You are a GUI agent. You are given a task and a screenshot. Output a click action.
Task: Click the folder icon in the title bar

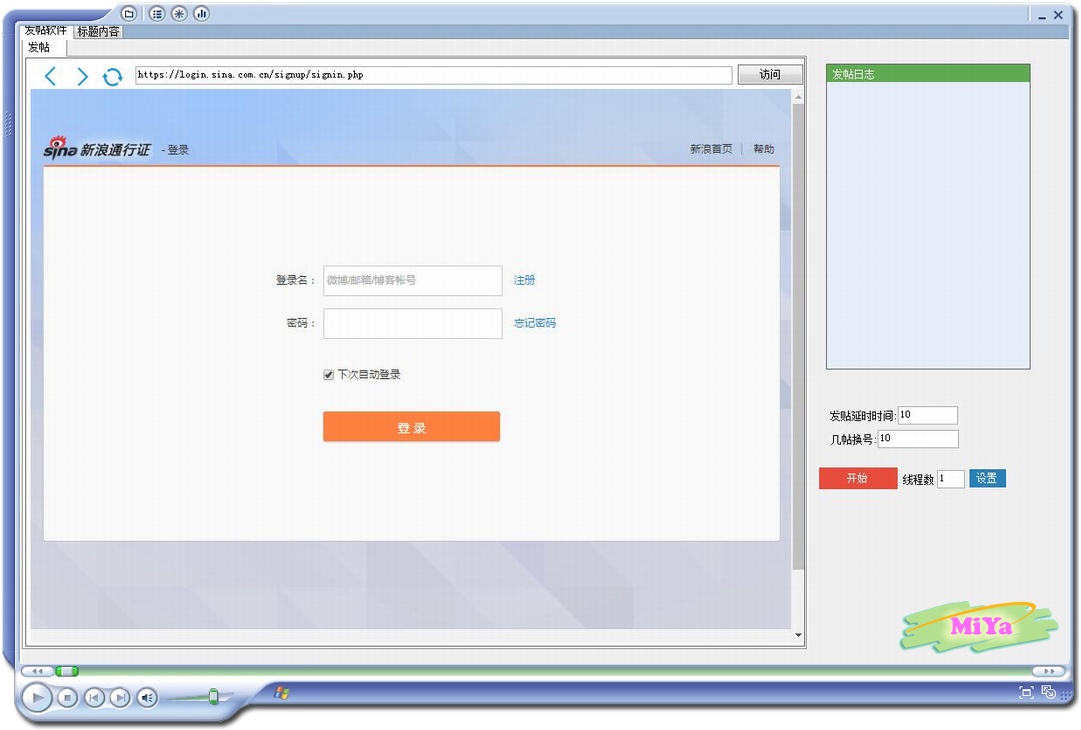129,13
